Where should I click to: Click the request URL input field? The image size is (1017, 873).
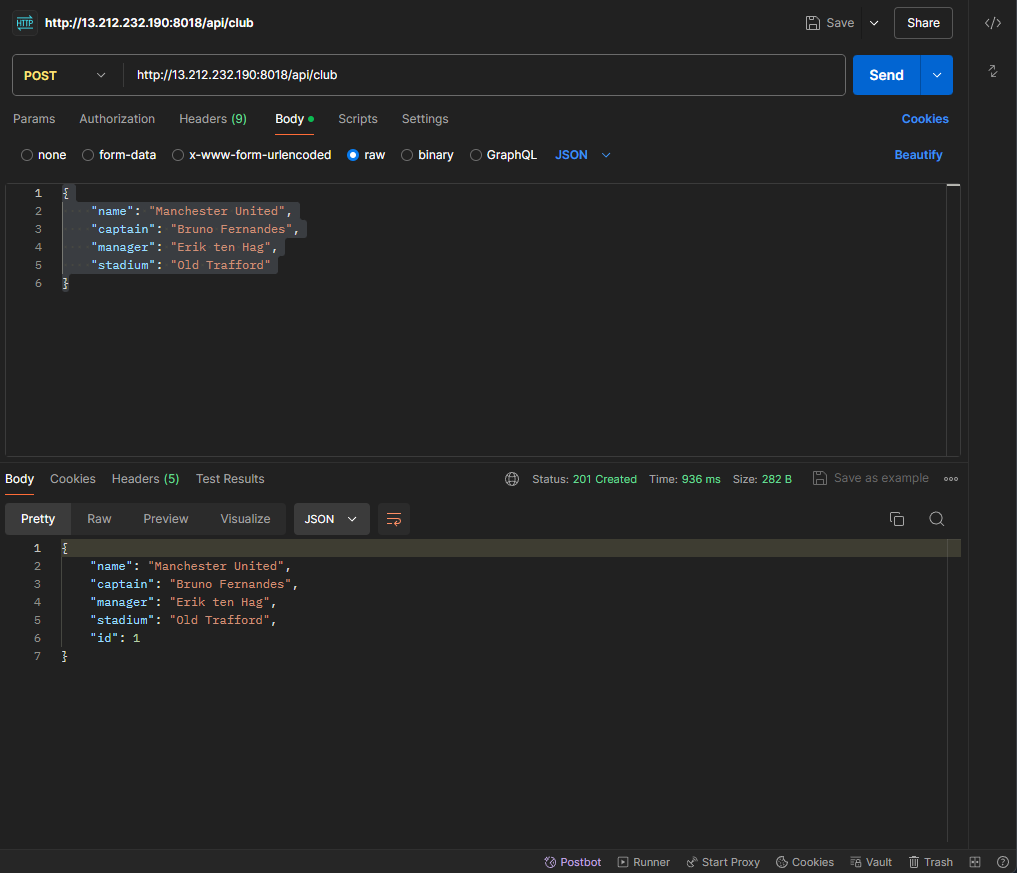click(483, 75)
